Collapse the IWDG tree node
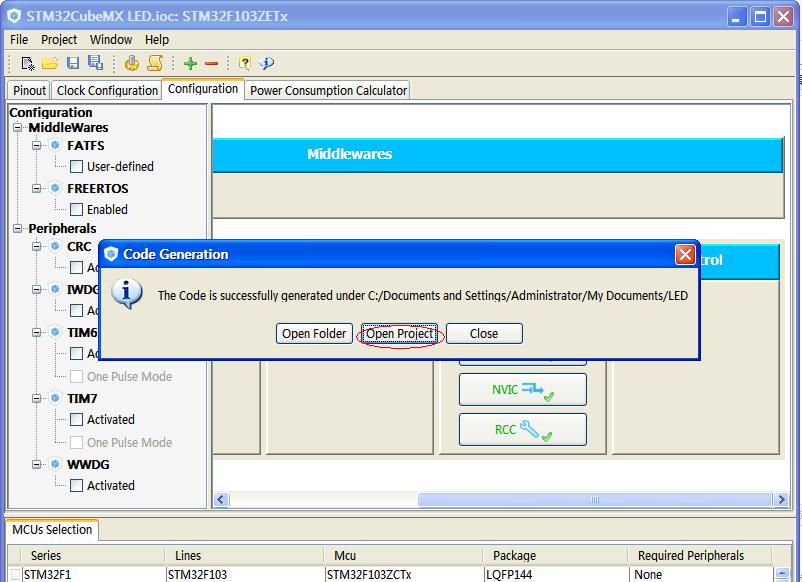The width and height of the screenshot is (802, 582). (x=36, y=289)
